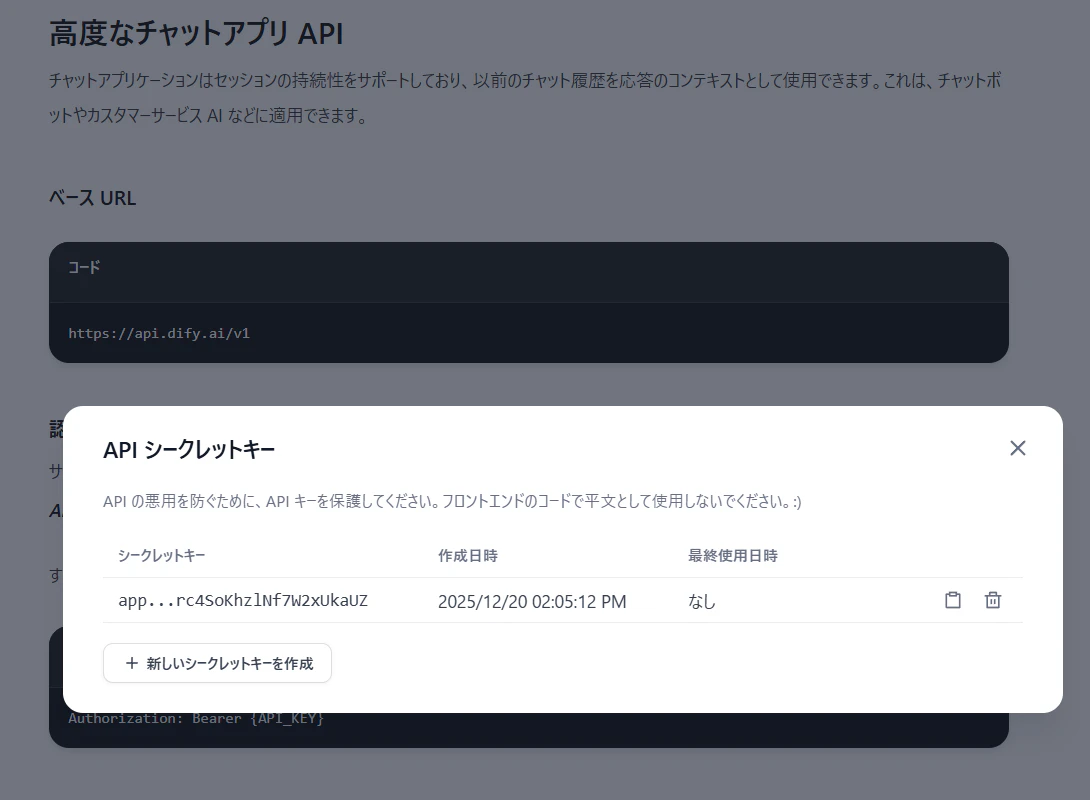
Task: Click the ベース URL heading
Action: [92, 198]
